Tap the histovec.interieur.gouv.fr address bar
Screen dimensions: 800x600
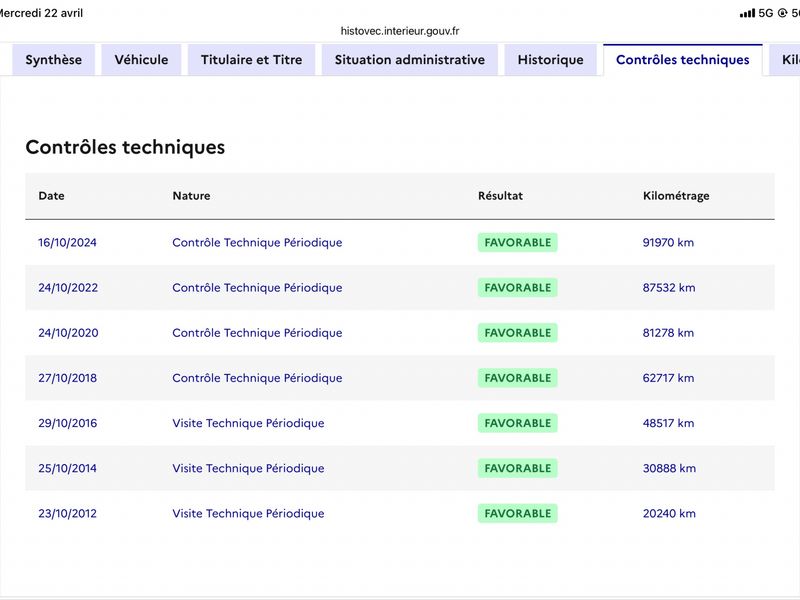click(400, 31)
